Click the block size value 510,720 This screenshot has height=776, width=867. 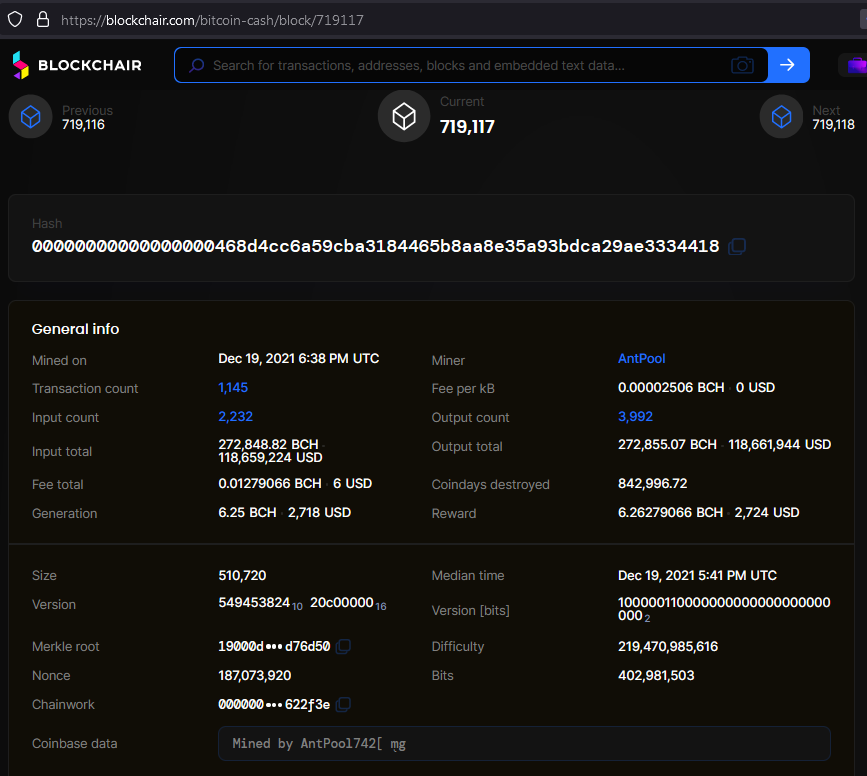(x=242, y=575)
